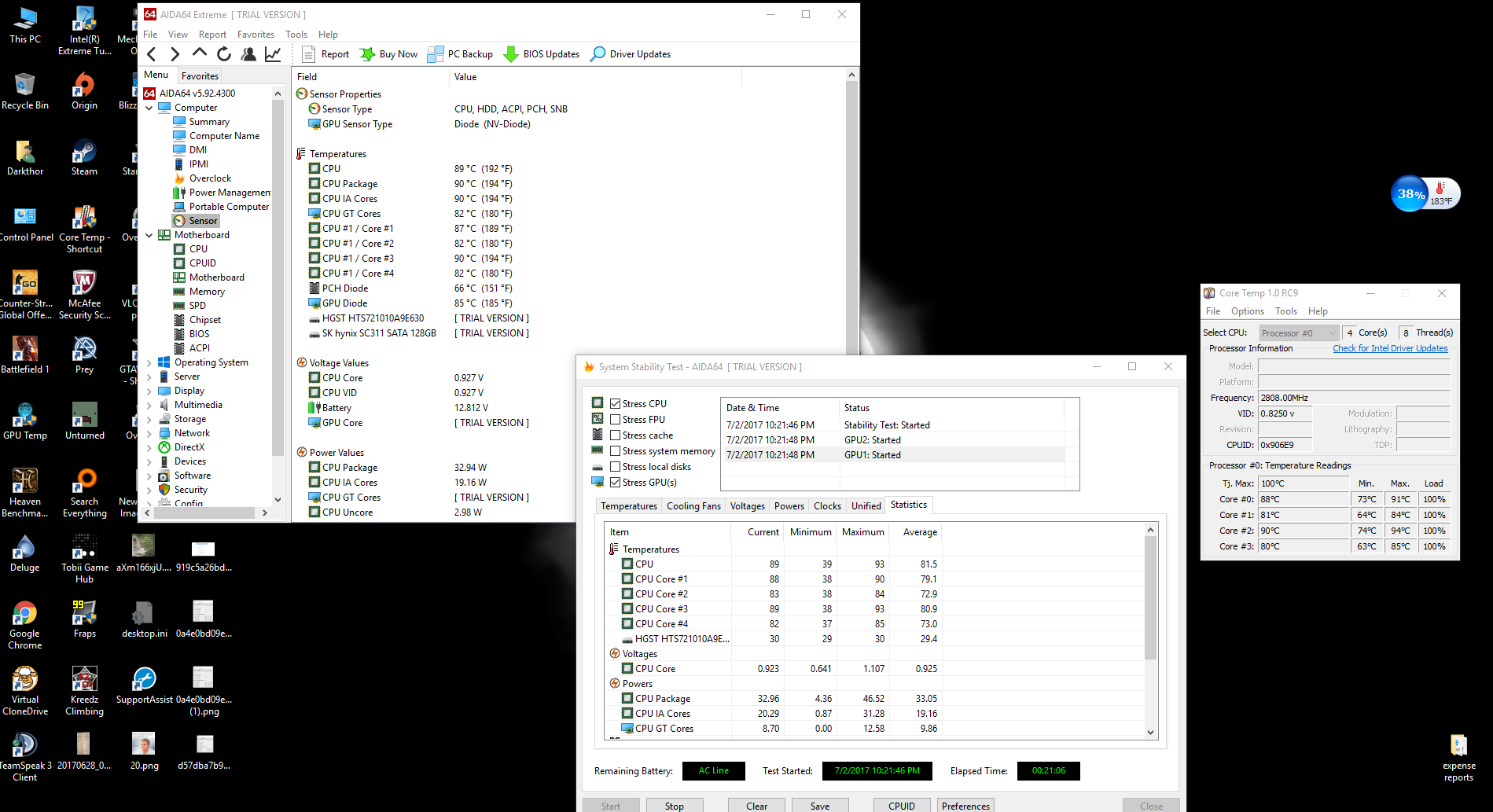The height and width of the screenshot is (812, 1493).
Task: Collapse the Computer tree node
Action: point(149,108)
